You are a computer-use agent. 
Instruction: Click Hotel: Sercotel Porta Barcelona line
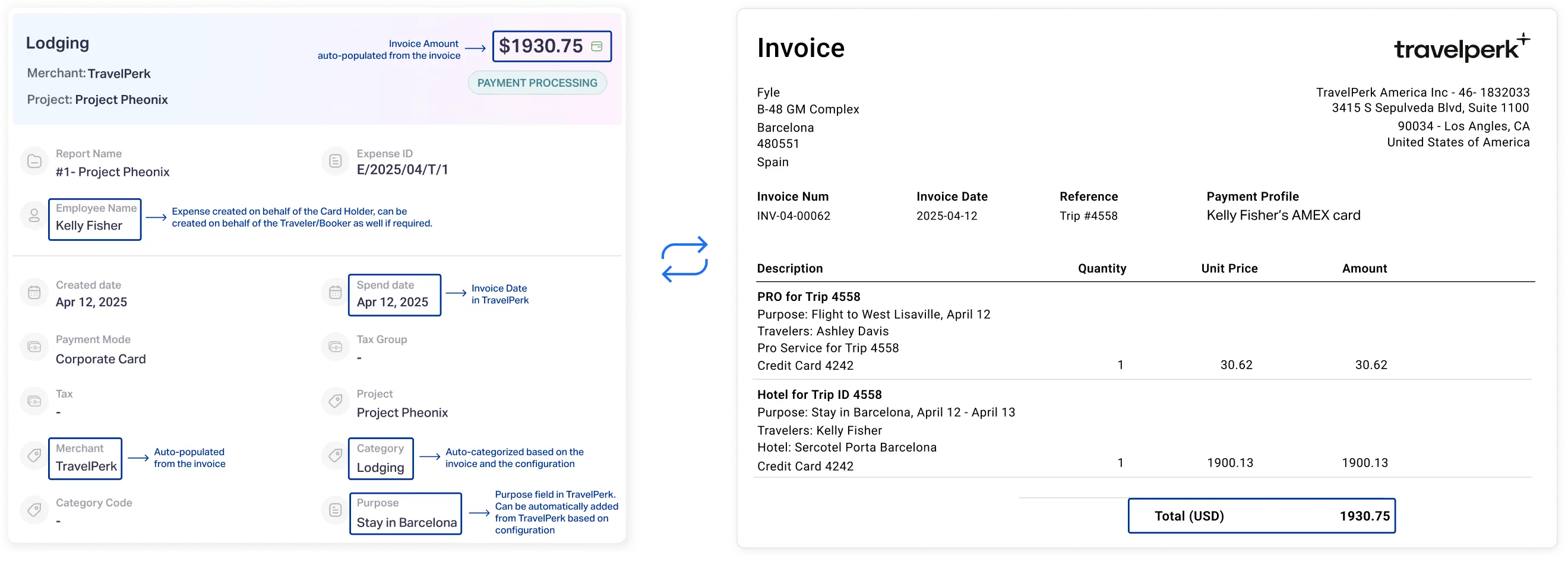[x=847, y=448]
